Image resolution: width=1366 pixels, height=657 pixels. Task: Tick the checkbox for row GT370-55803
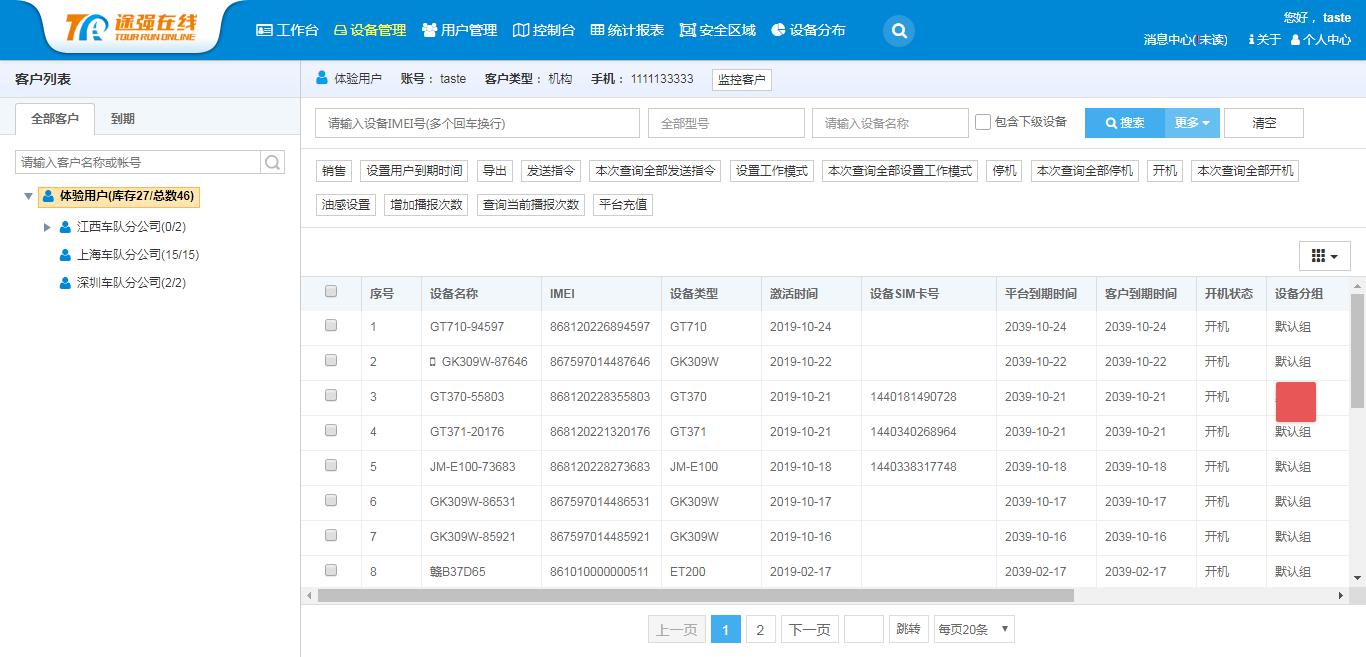pyautogui.click(x=331, y=396)
